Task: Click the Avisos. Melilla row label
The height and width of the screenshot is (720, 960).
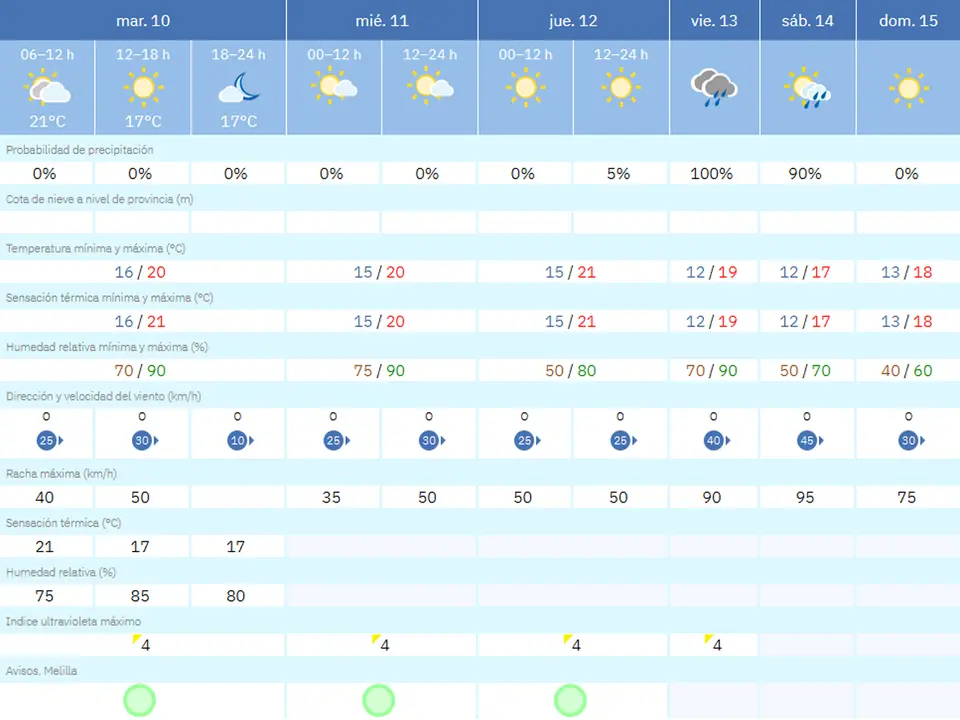Action: pos(42,671)
